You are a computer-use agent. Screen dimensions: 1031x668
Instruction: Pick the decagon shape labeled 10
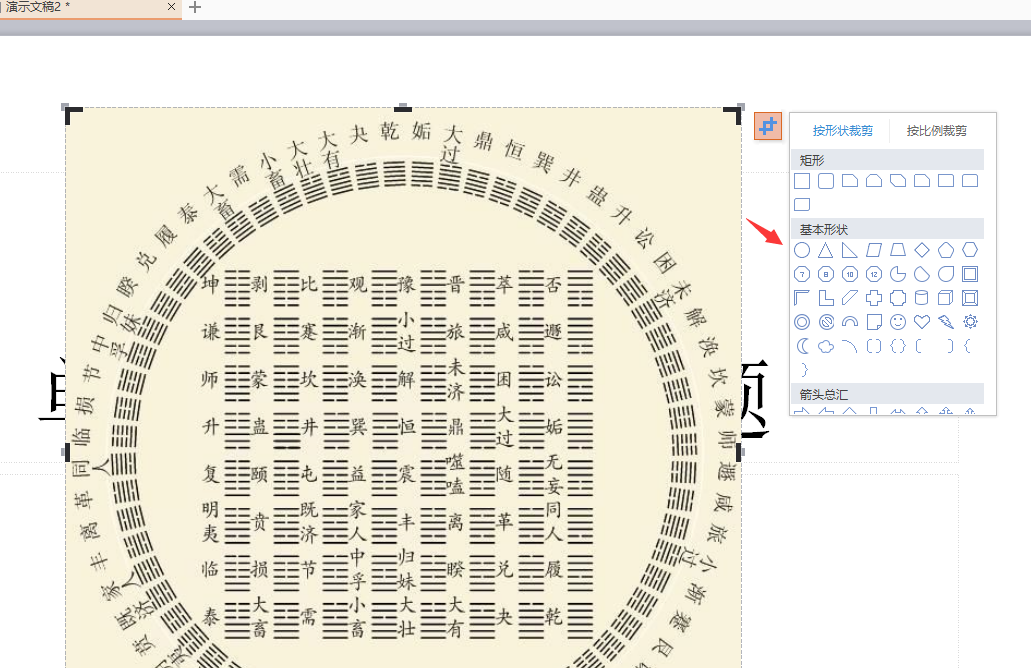(x=850, y=274)
